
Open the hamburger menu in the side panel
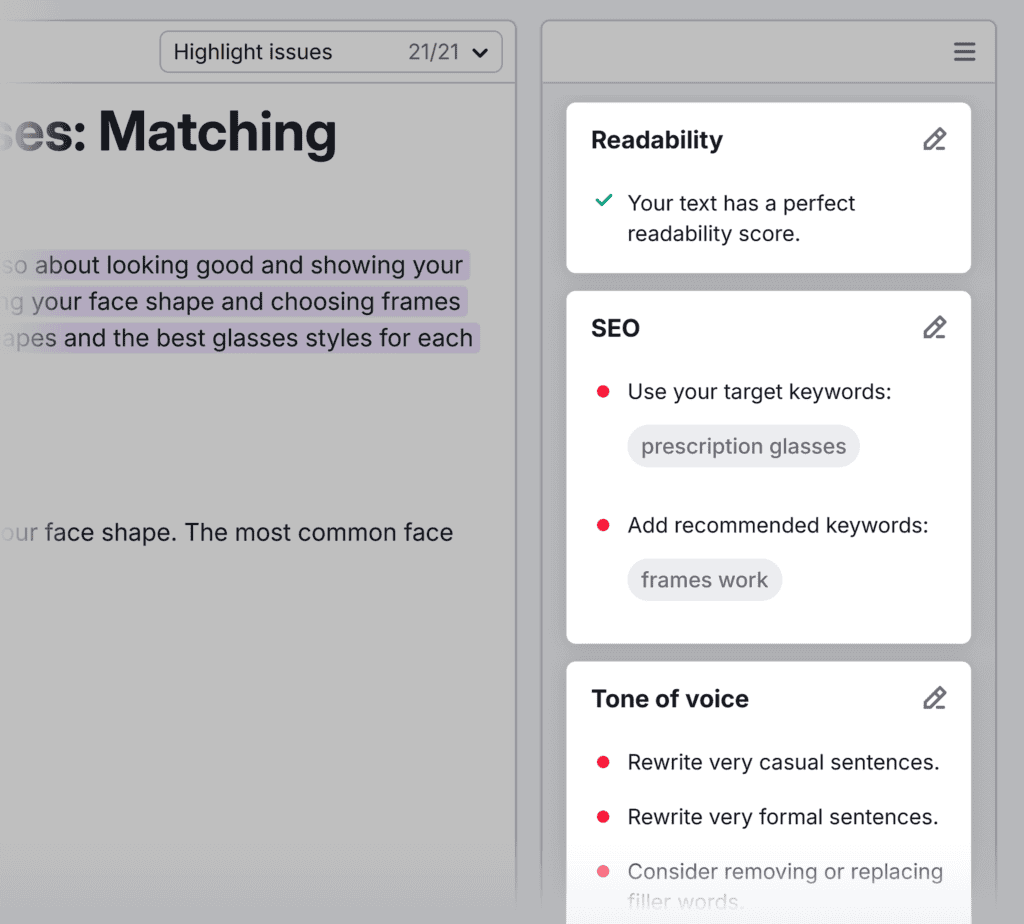tap(964, 52)
